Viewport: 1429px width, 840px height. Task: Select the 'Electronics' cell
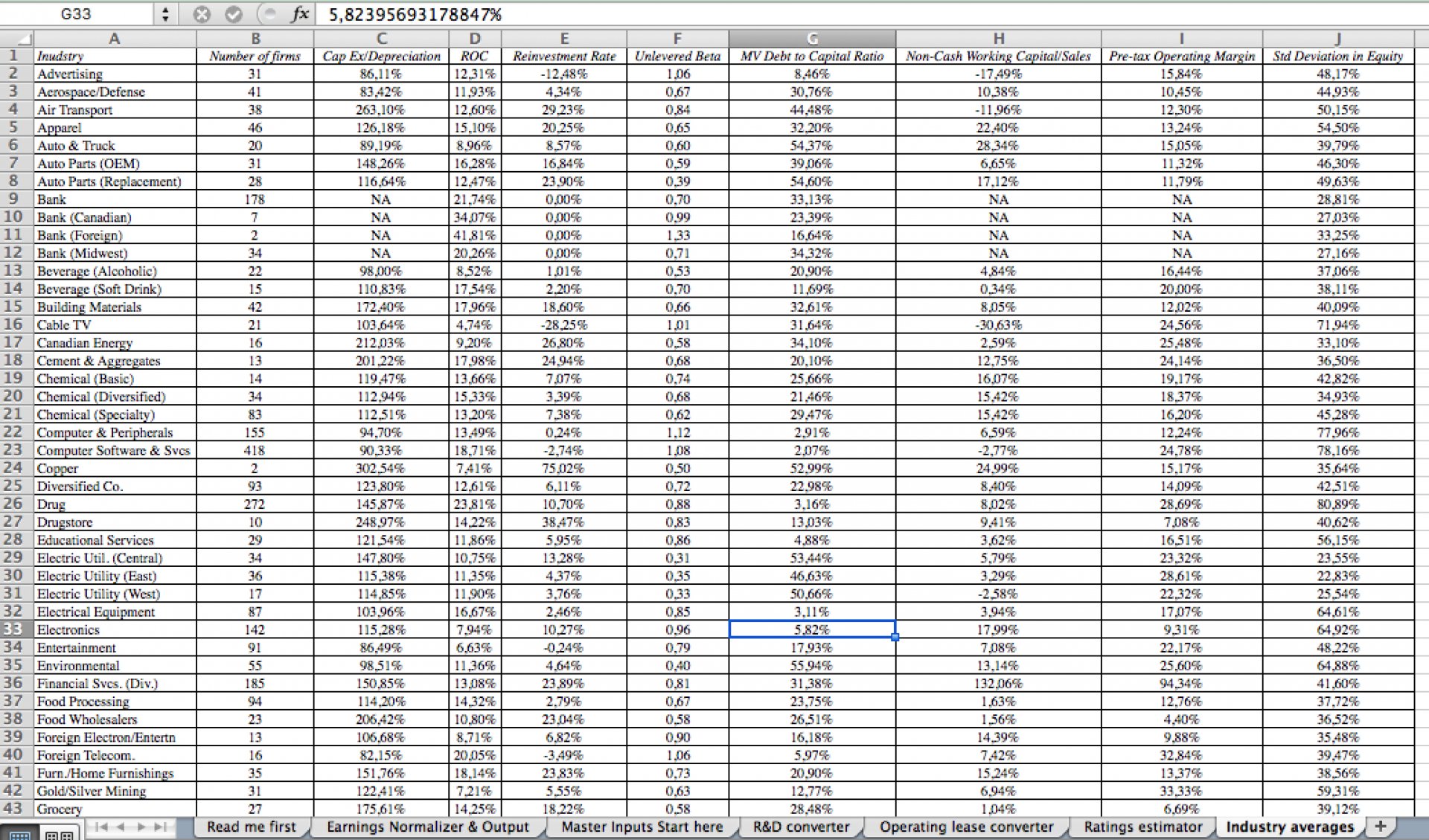(115, 629)
